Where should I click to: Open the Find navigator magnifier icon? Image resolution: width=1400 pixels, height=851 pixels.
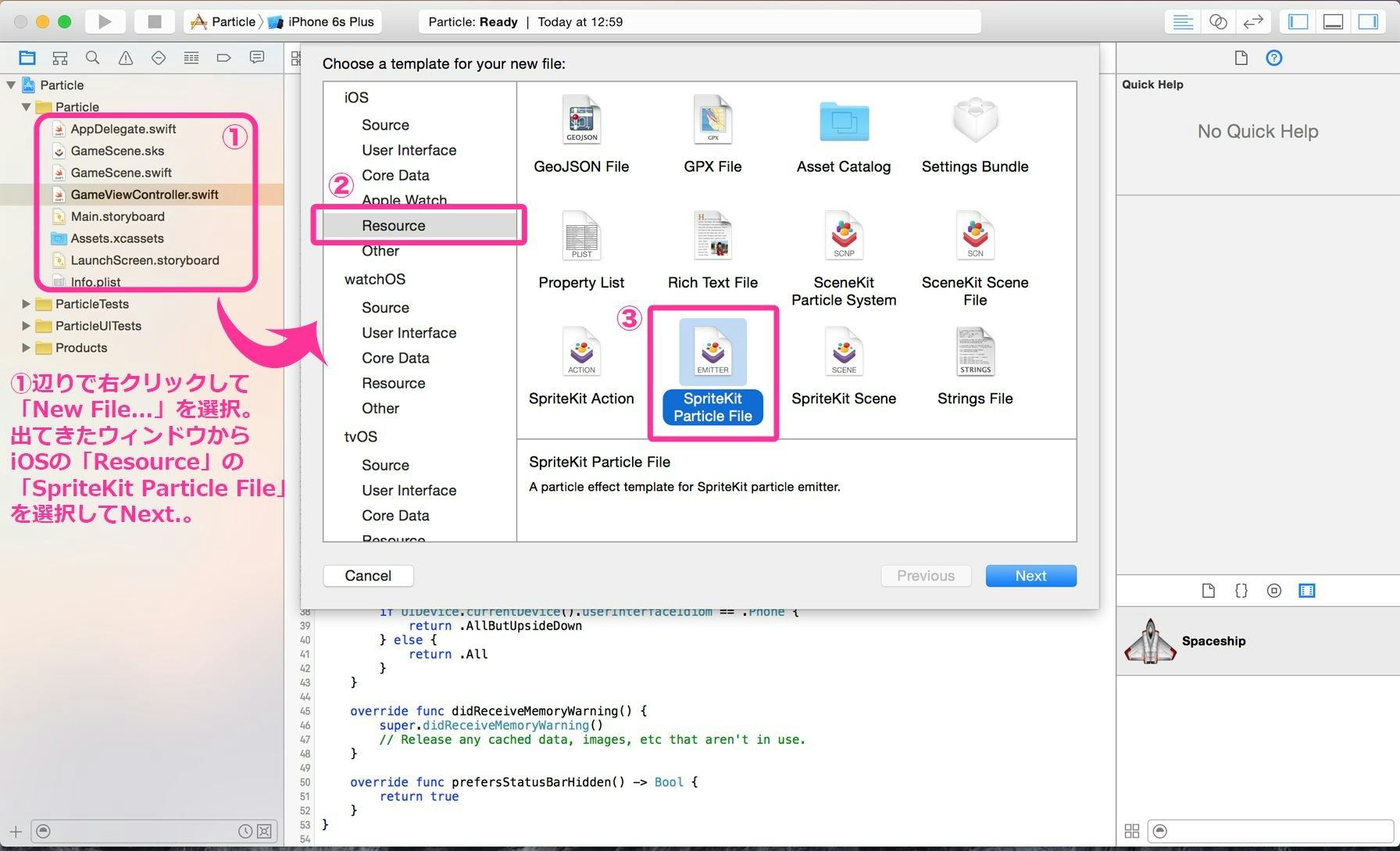93,58
